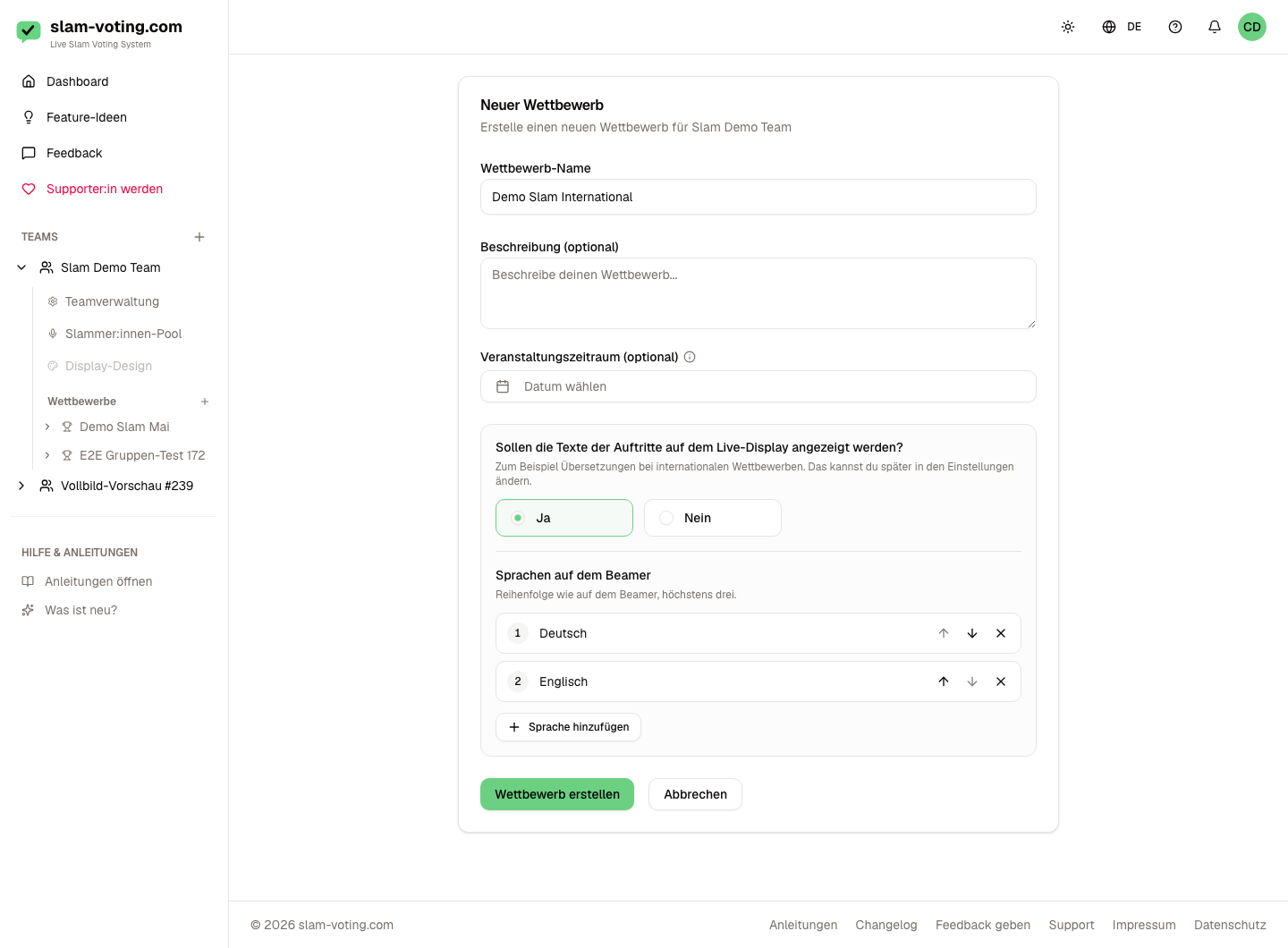Collapse the Slam Demo Team tree
Screen dimensions: 1288x948
[21, 267]
